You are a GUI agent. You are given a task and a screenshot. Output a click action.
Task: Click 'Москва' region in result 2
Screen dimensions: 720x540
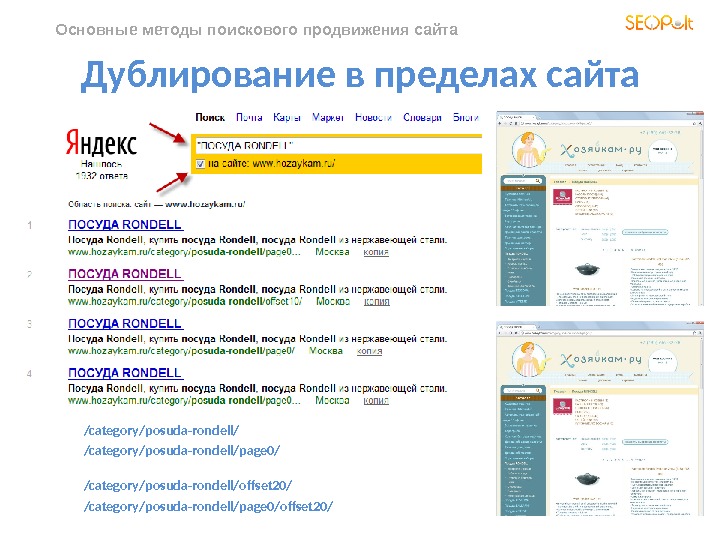coord(333,302)
